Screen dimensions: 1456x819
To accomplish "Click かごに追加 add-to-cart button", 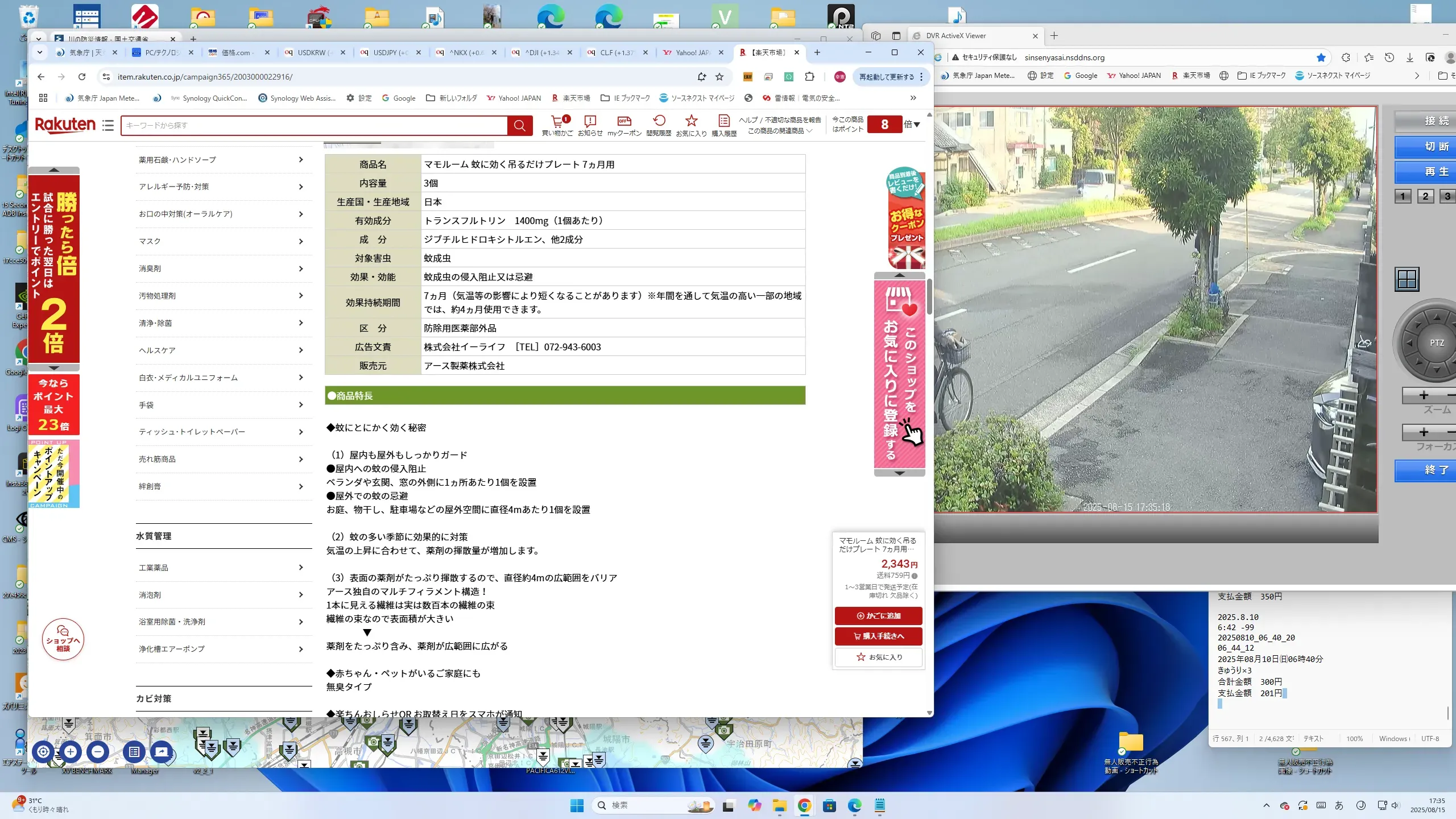I will pyautogui.click(x=878, y=615).
